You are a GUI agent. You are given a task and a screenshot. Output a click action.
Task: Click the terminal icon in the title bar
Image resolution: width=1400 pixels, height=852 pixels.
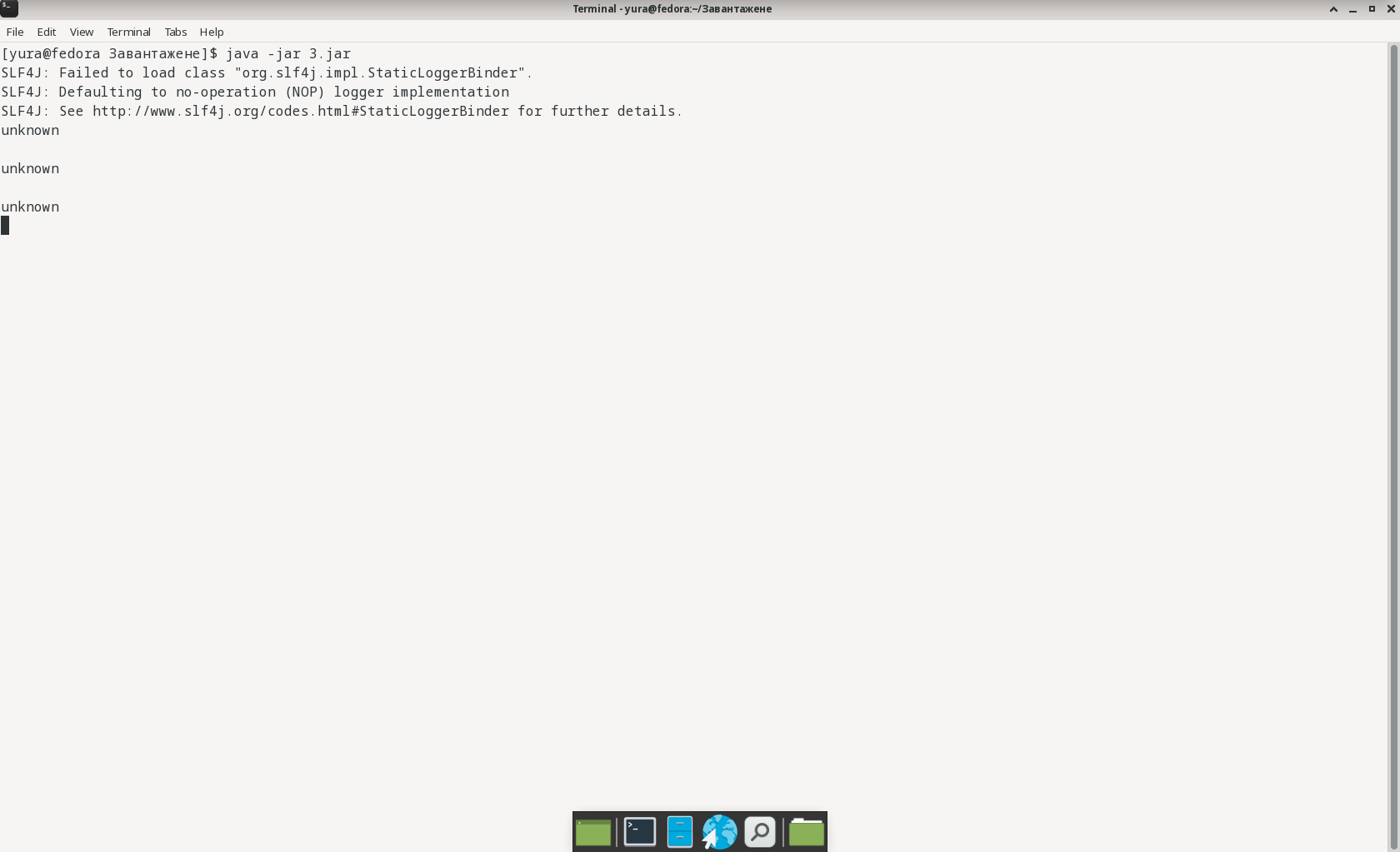tap(9, 8)
